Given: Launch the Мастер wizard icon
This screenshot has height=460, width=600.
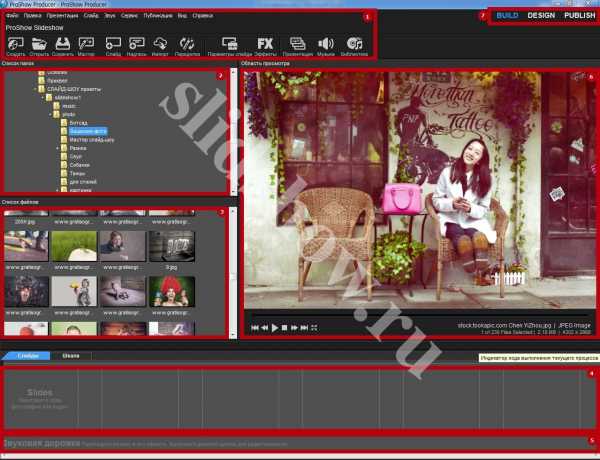Looking at the screenshot, I should [x=86, y=44].
